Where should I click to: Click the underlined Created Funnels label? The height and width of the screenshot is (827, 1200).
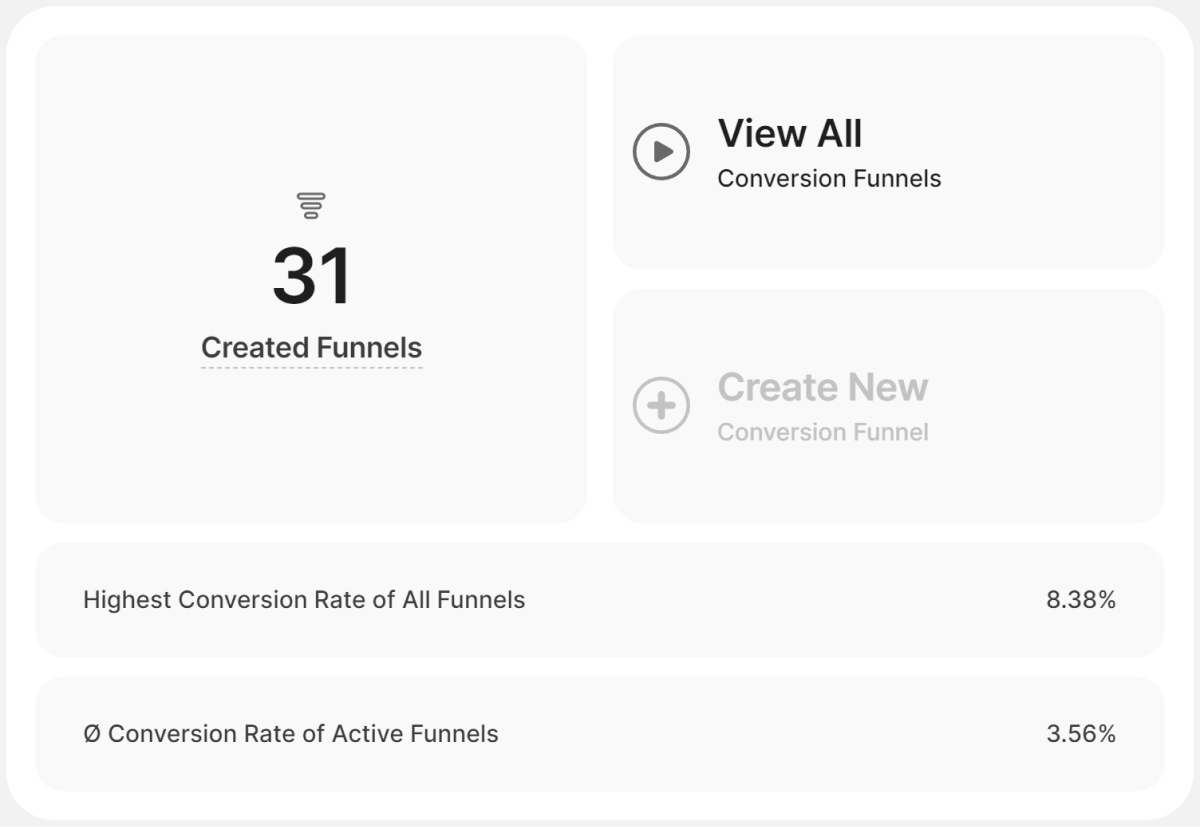coord(311,348)
